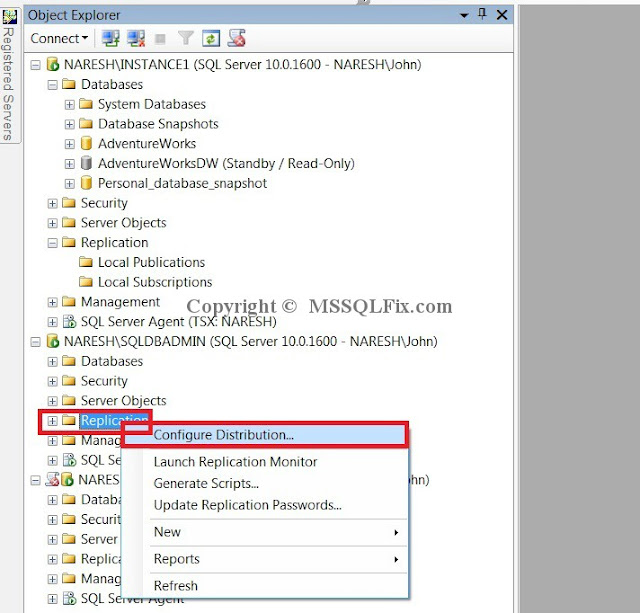
Task: Click the Personal_database_snapshot database icon
Action: click(x=86, y=183)
